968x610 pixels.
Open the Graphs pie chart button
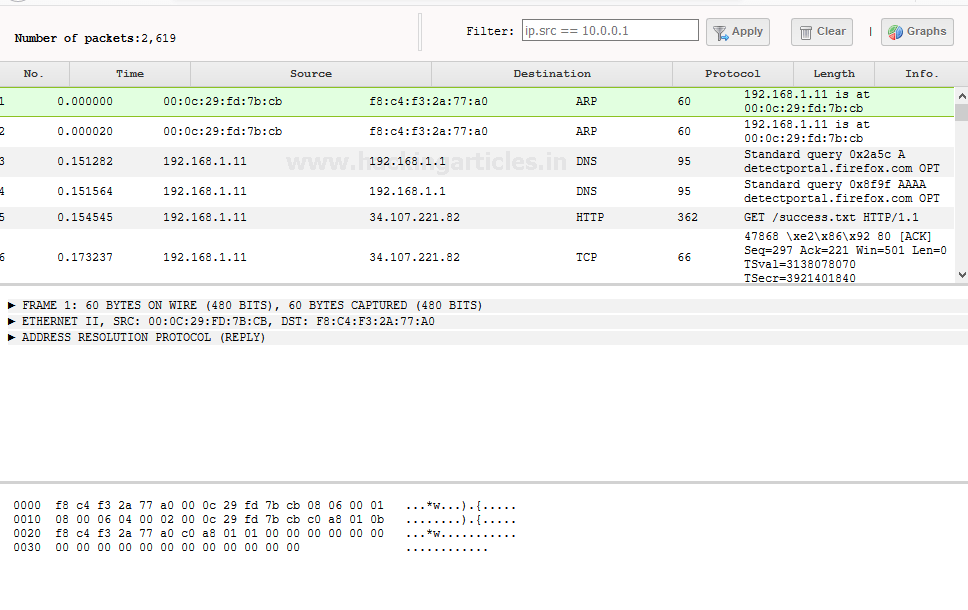pyautogui.click(x=916, y=32)
